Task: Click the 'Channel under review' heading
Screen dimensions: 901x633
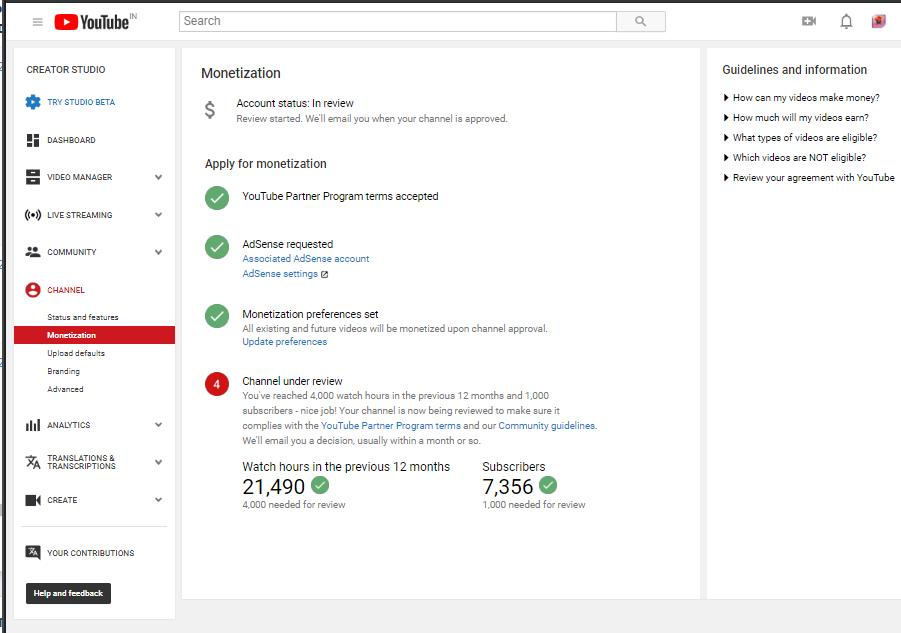Action: pyautogui.click(x=292, y=381)
